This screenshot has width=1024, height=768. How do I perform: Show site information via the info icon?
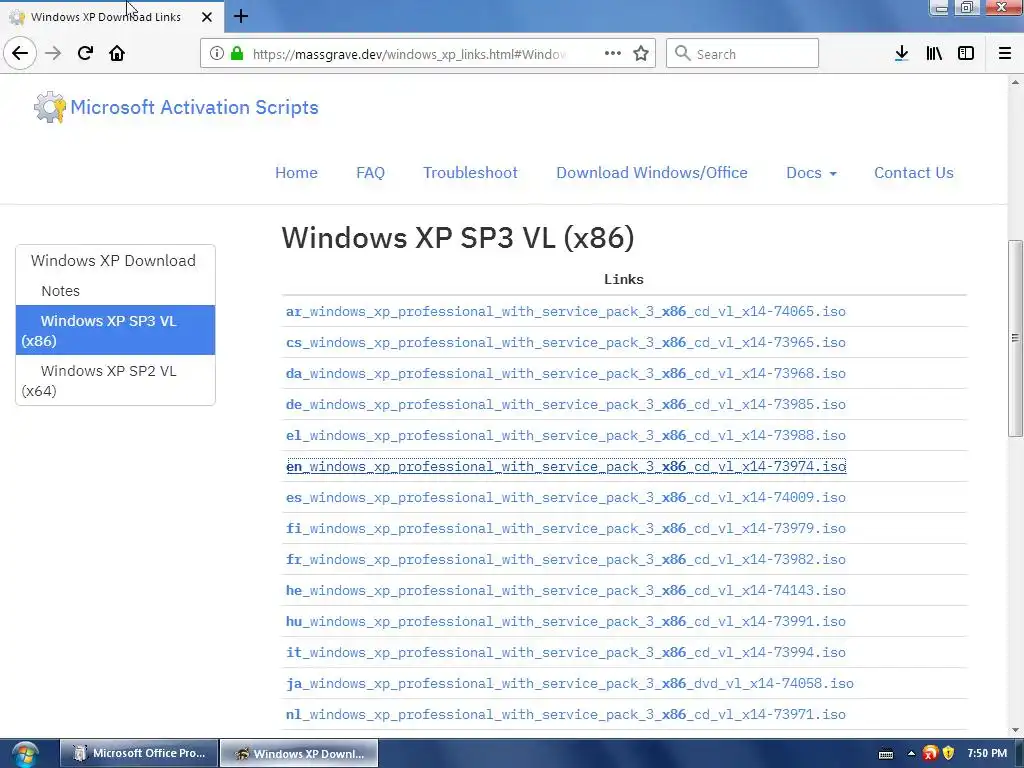(x=217, y=54)
